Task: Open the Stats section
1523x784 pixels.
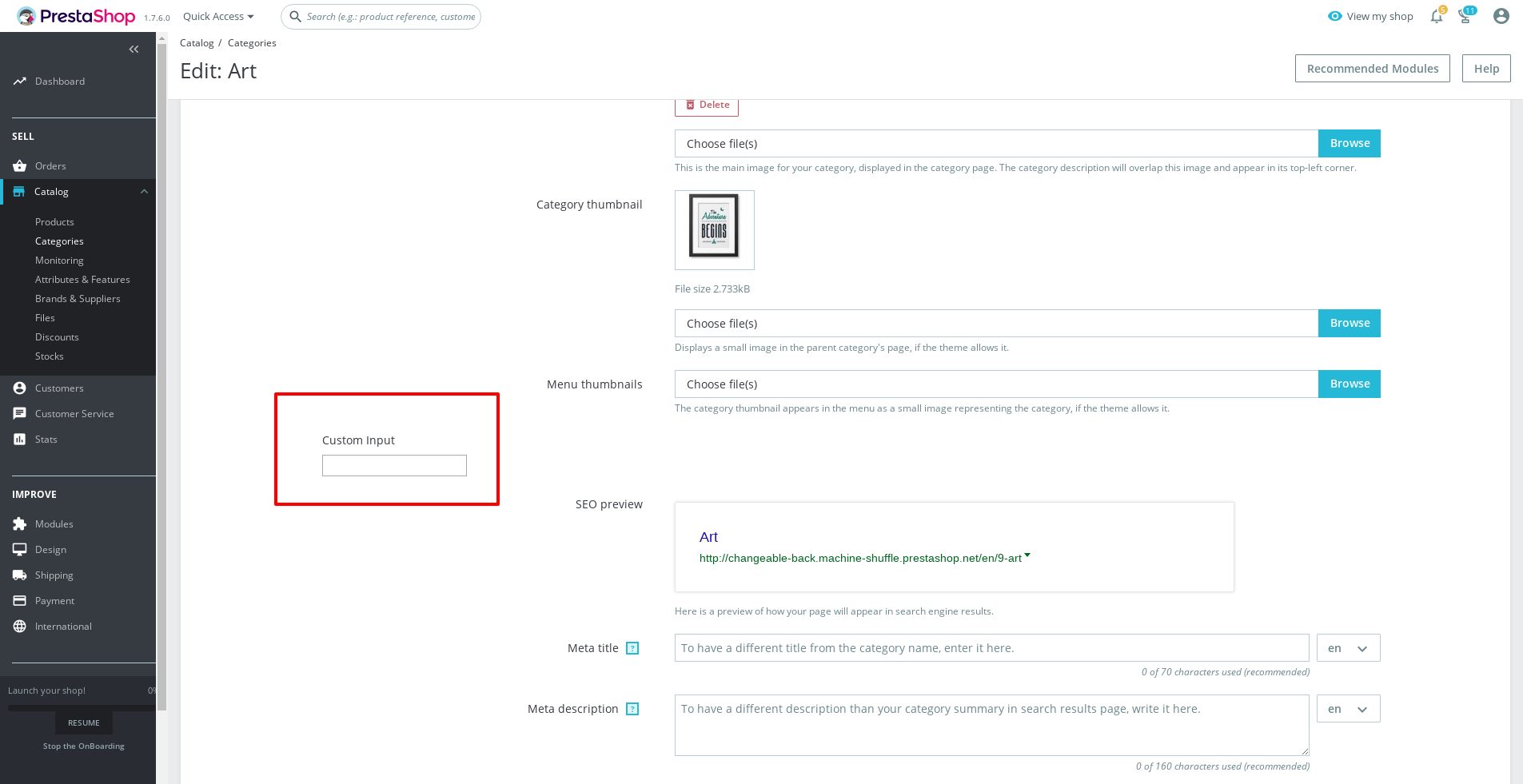Action: 20,439
